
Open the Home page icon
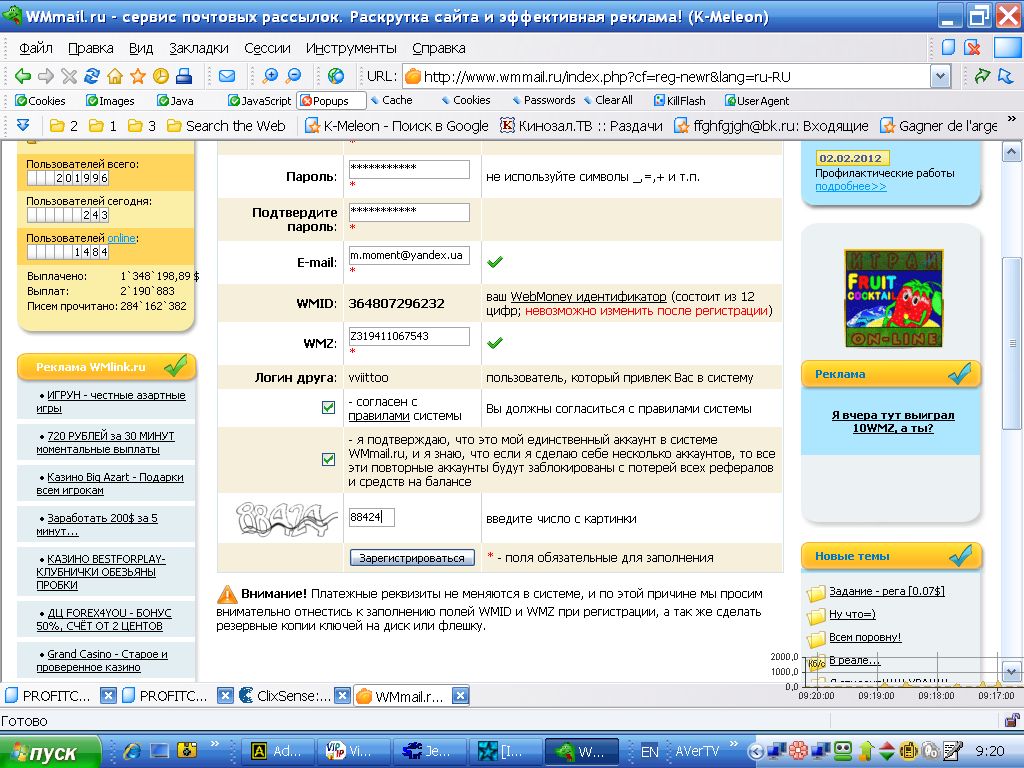[115, 76]
